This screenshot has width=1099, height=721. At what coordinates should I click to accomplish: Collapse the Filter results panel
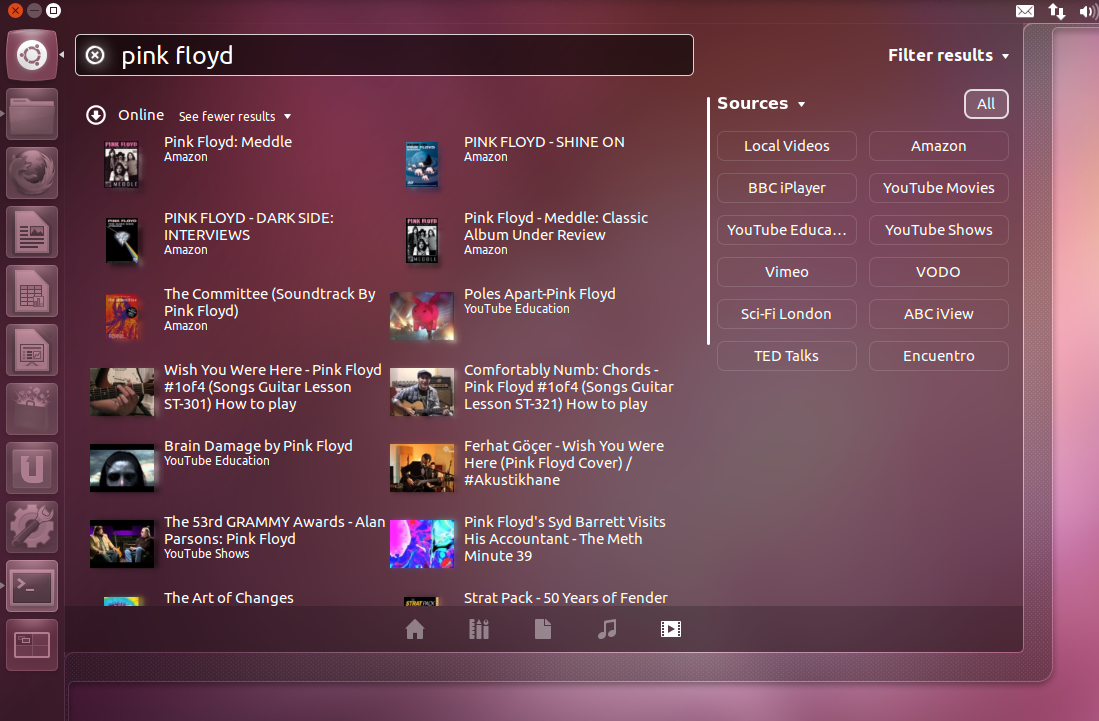click(948, 55)
